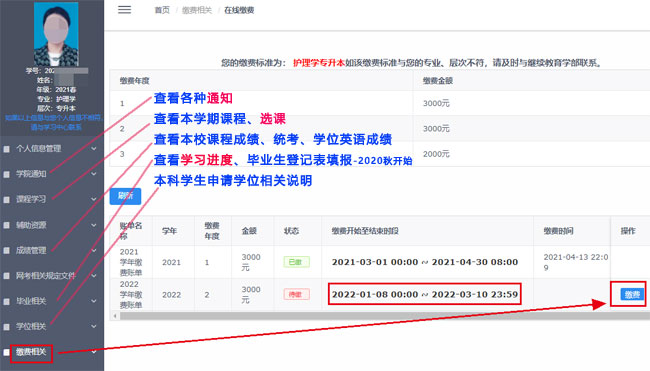
Task: Click the 操作 column header
Action: (628, 231)
